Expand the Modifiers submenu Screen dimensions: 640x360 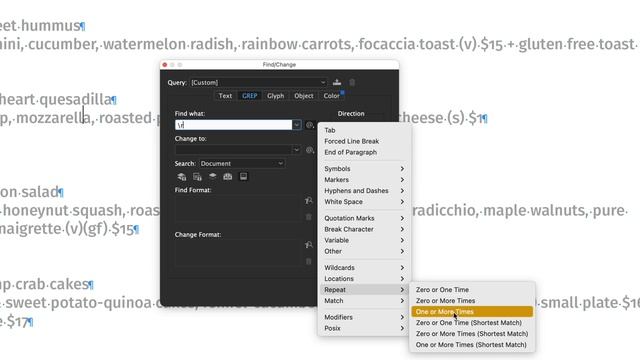(x=364, y=317)
